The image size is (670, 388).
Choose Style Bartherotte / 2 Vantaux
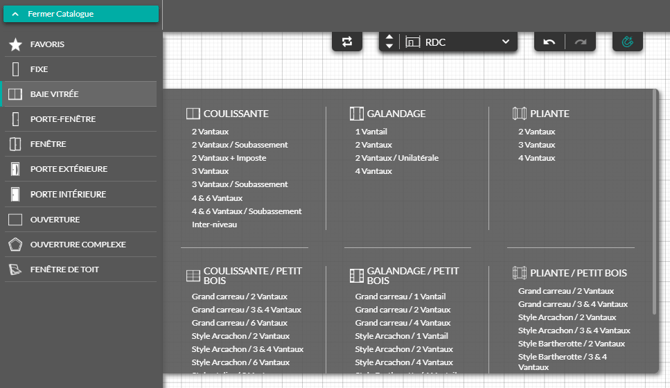(x=571, y=344)
